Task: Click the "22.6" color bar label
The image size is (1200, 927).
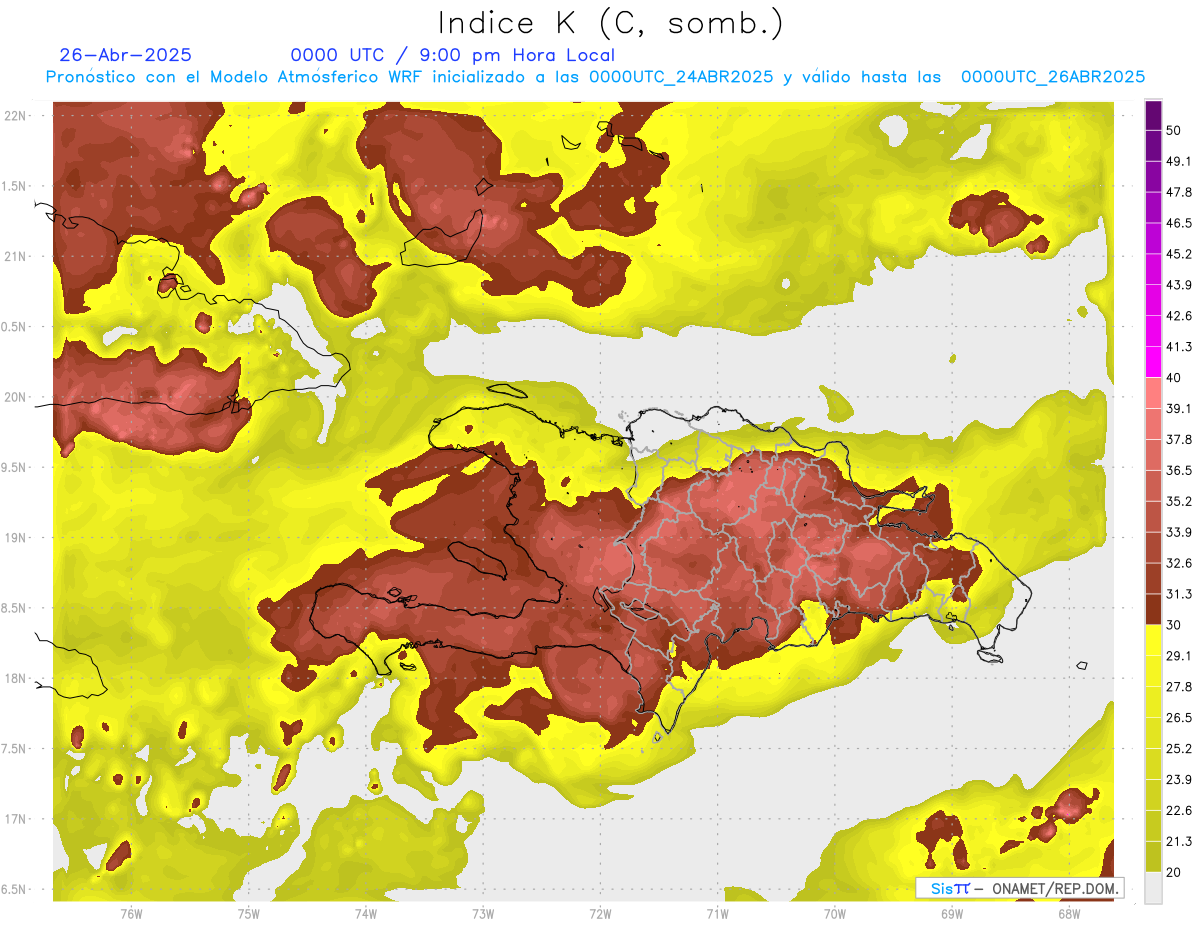Action: (x=1179, y=811)
